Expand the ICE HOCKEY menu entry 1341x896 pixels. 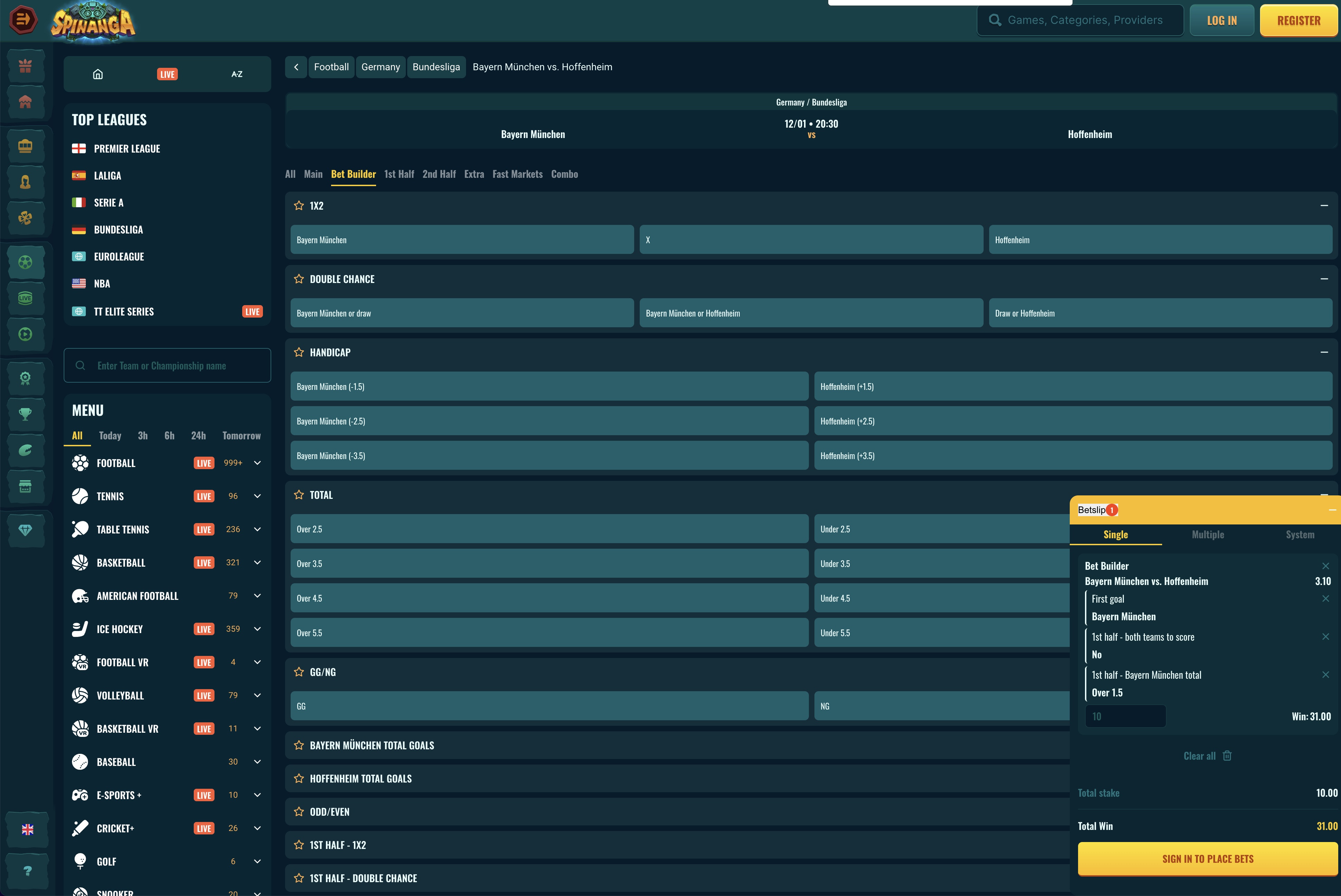(x=257, y=629)
